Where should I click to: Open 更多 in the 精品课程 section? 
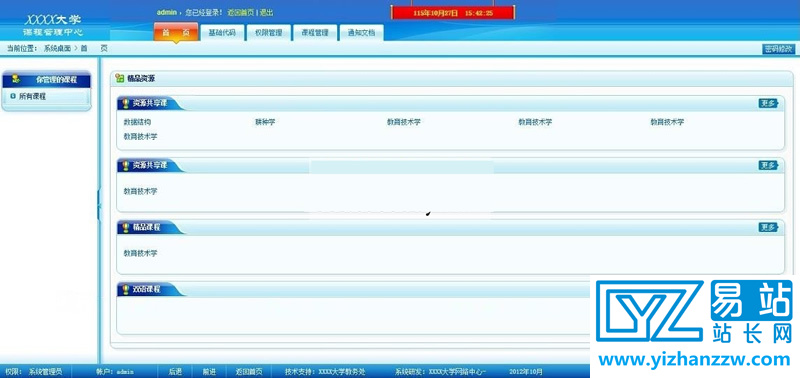point(768,228)
